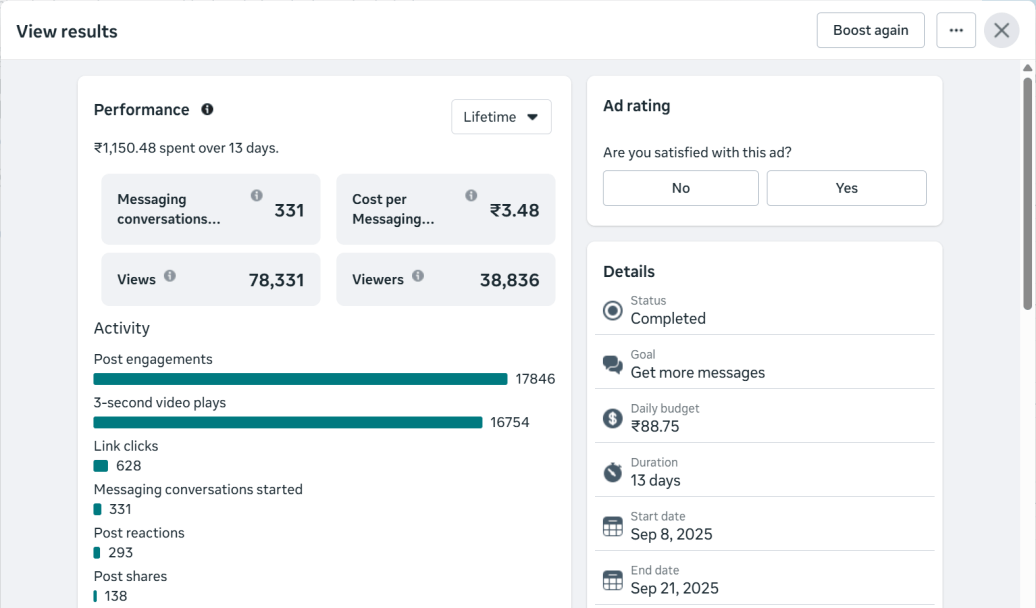The image size is (1036, 608).
Task: Open the Lifetime date range dropdown
Action: [x=501, y=117]
